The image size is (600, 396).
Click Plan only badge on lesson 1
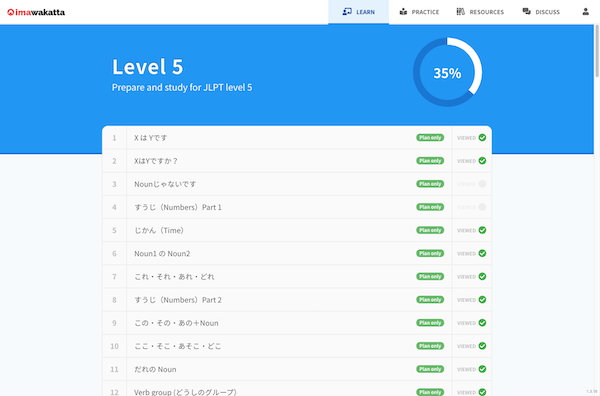point(430,138)
